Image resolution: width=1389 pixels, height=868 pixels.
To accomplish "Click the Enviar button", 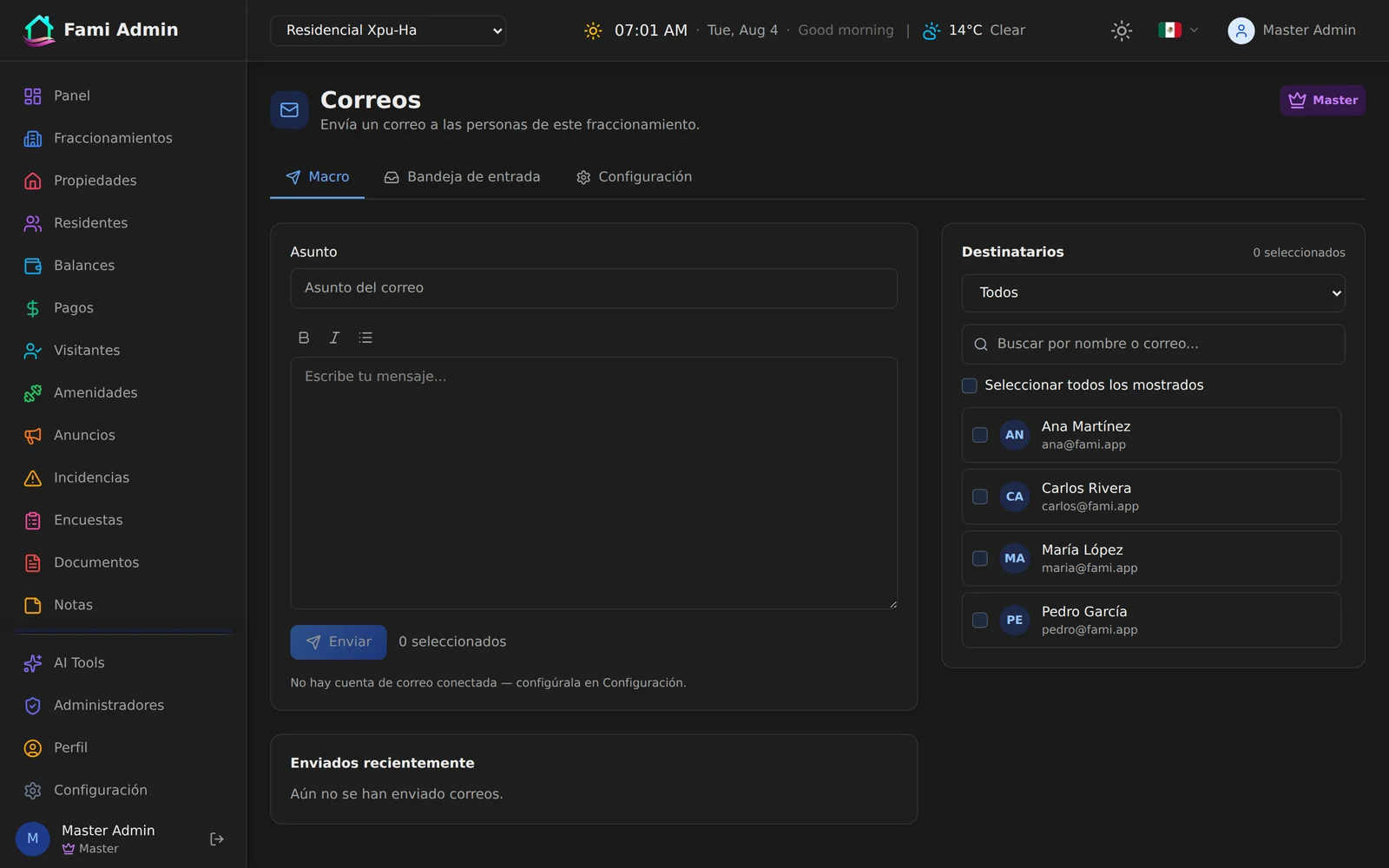I will point(338,642).
